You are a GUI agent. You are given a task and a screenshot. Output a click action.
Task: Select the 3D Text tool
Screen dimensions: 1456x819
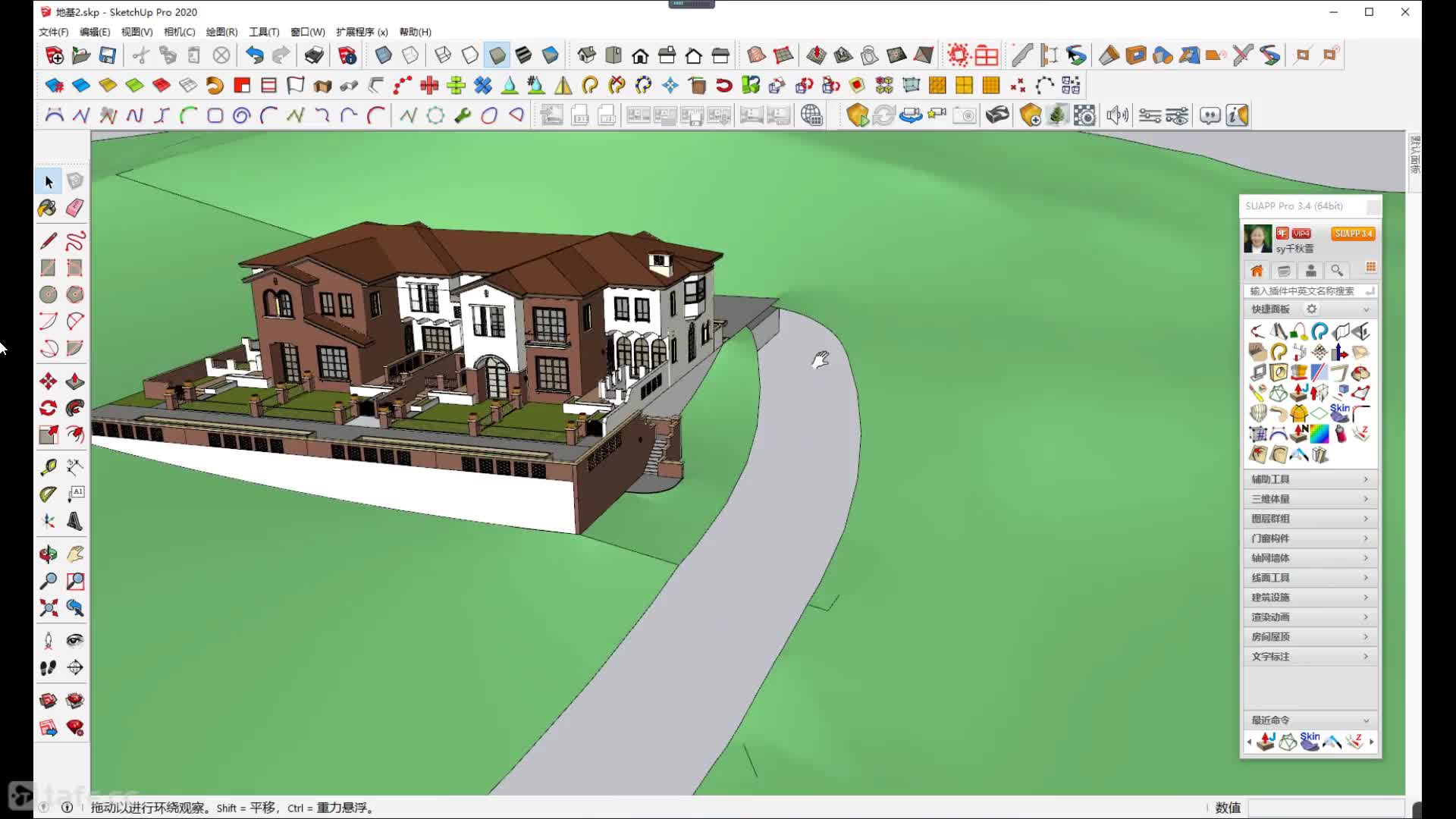click(74, 521)
